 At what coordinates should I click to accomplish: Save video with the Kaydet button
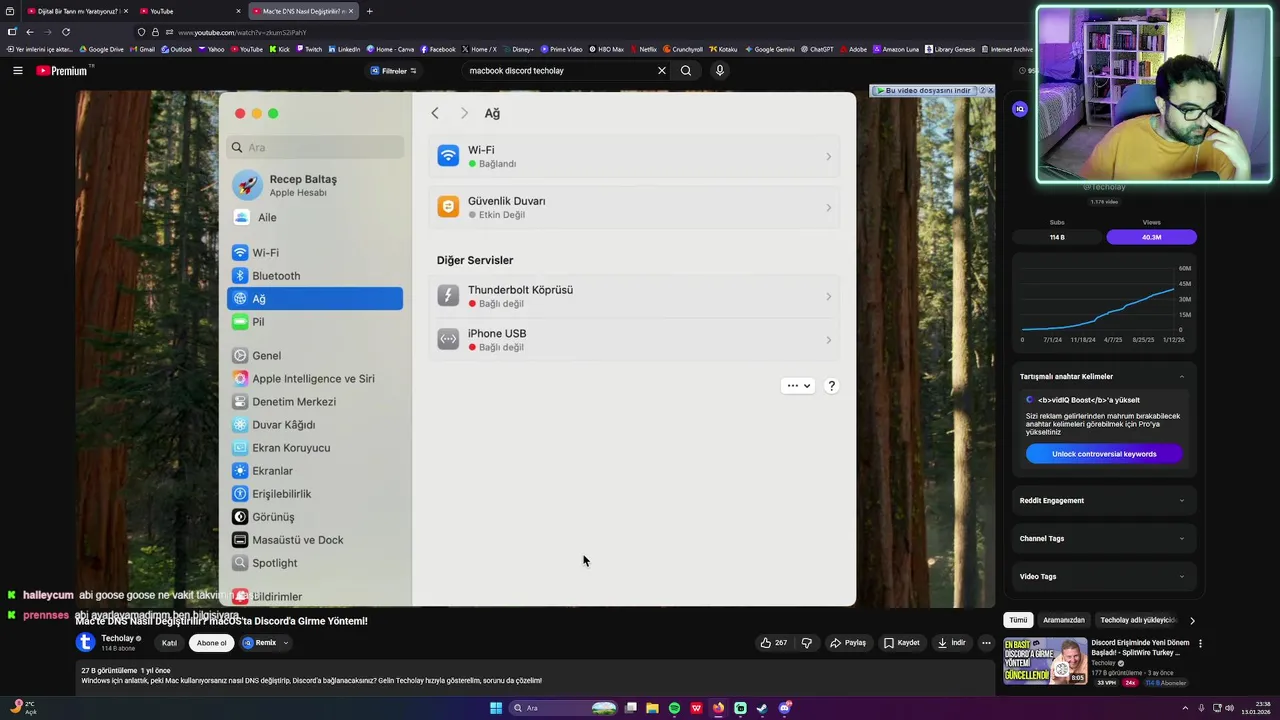901,643
